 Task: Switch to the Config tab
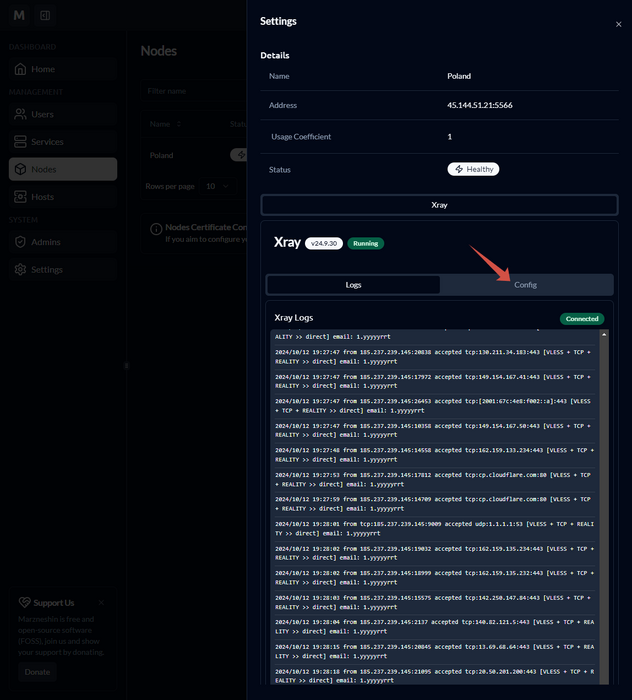pyautogui.click(x=526, y=285)
